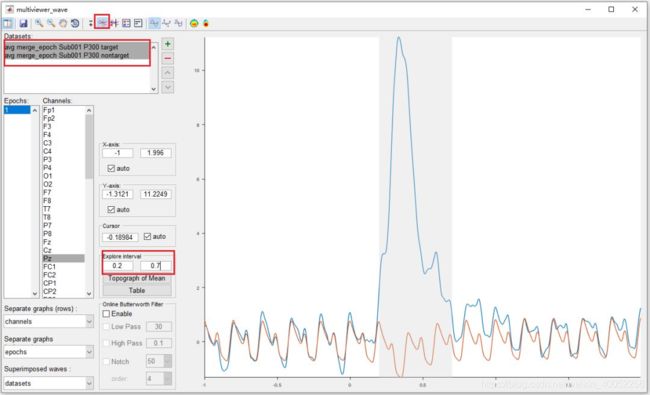Toggle the X-axis auto checkbox
The image size is (650, 395).
point(111,168)
